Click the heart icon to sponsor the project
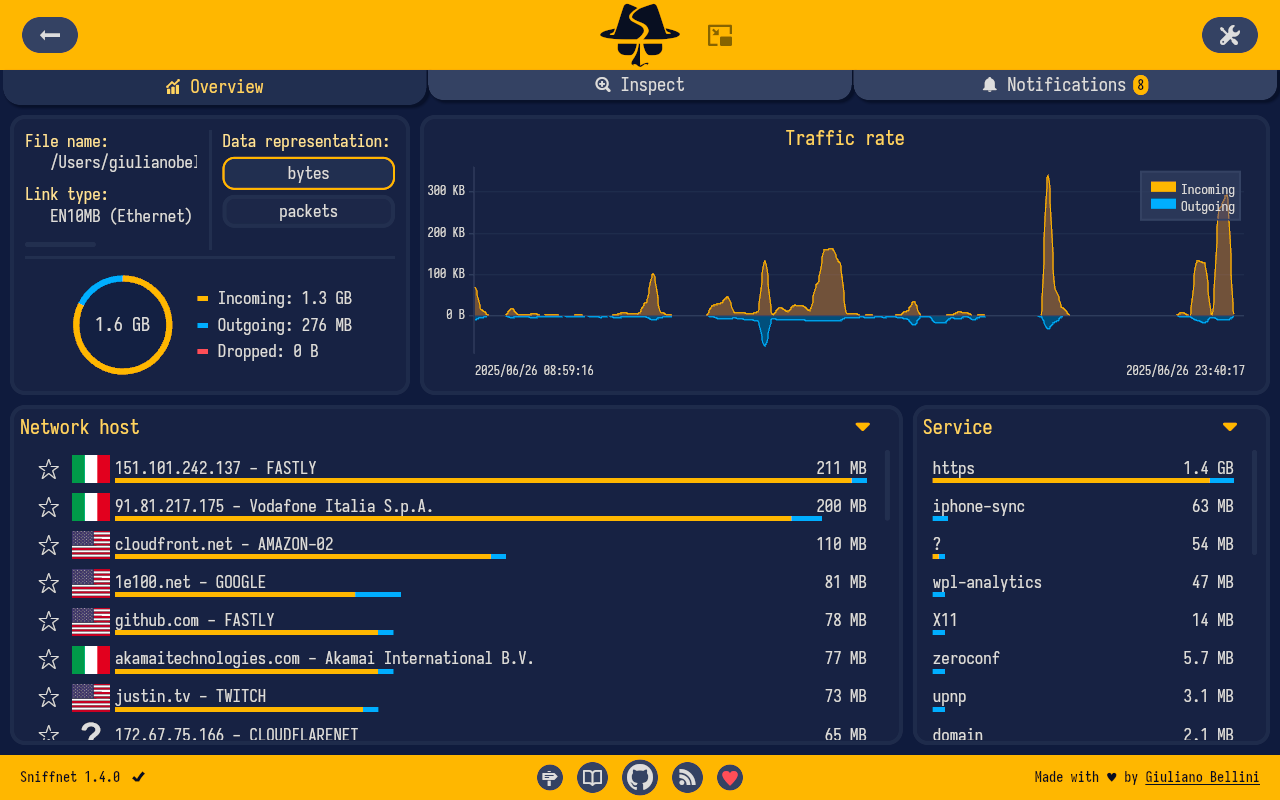Viewport: 1280px width, 800px height. point(729,777)
